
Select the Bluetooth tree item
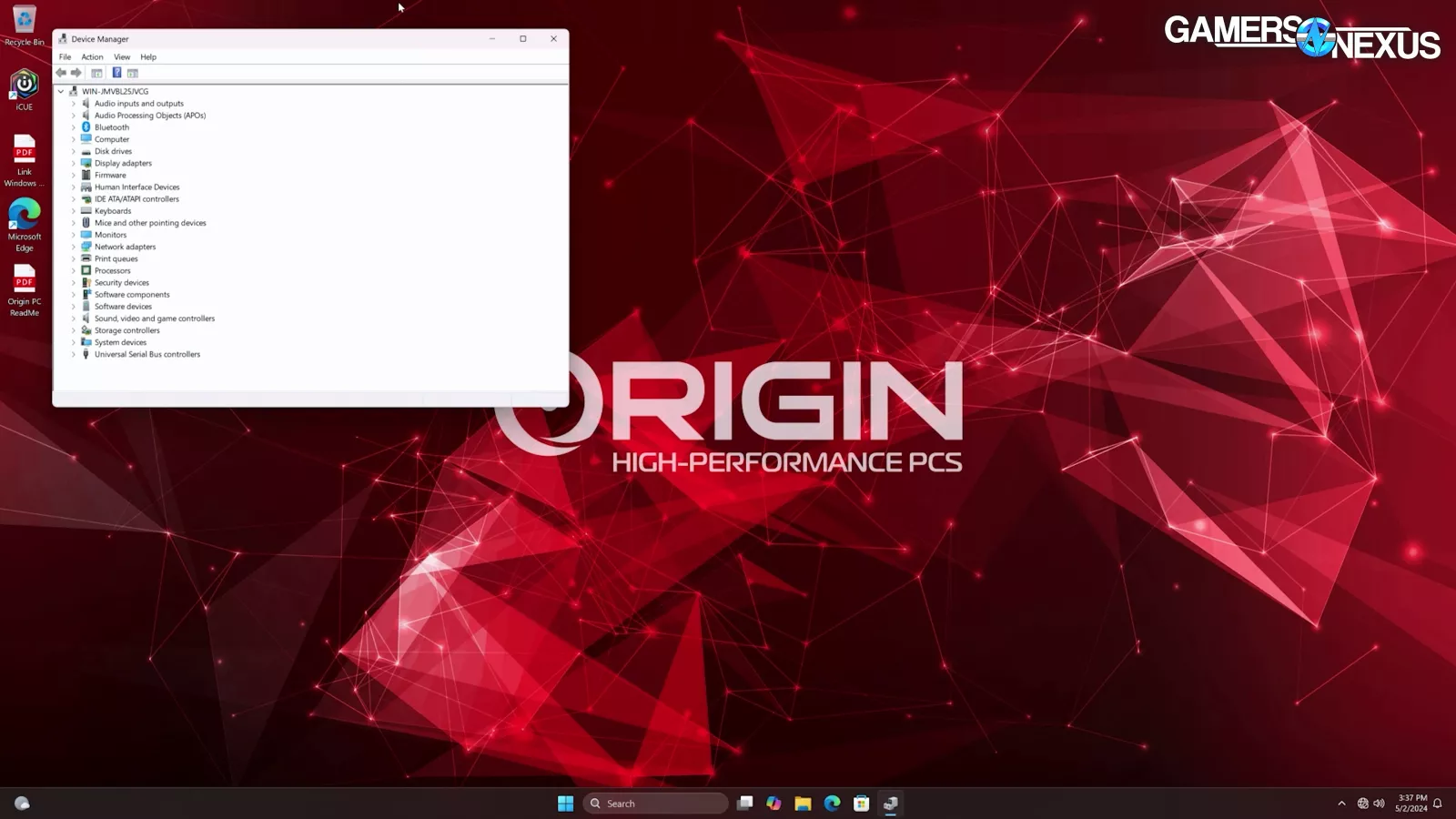(112, 127)
